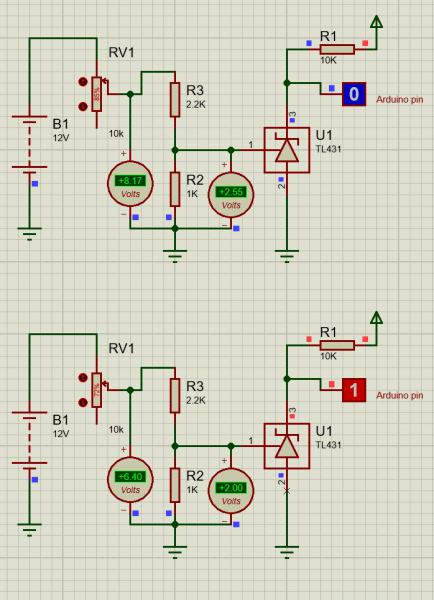This screenshot has width=434, height=600.
Task: Select the top circuit voltmeter reading +8.17
Action: 131,184
